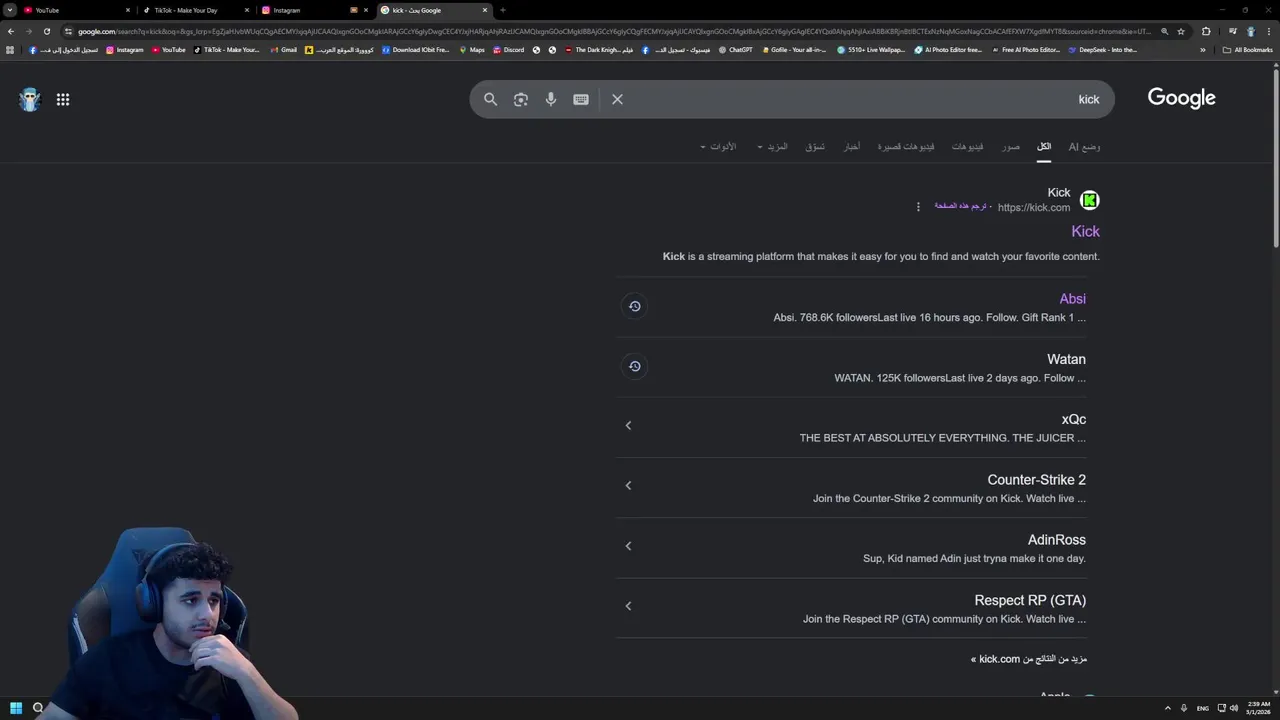Click the ENG language indicator in taskbar

point(1203,708)
